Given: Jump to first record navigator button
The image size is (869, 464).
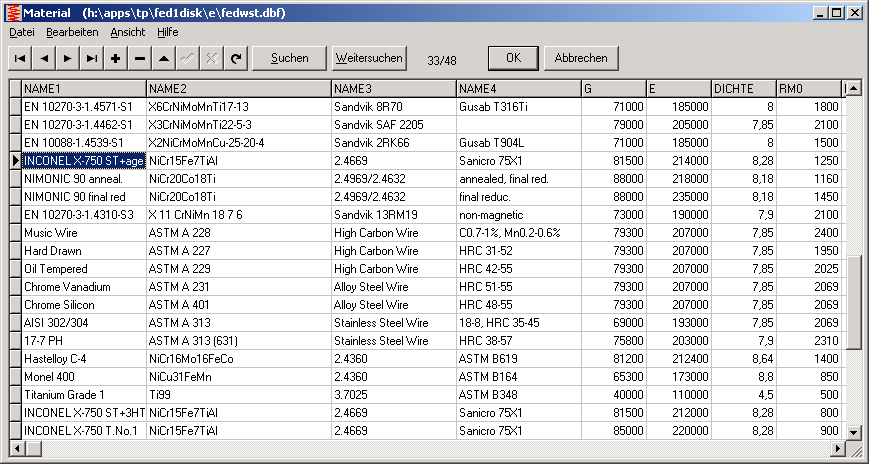Looking at the screenshot, I should 20,58.
